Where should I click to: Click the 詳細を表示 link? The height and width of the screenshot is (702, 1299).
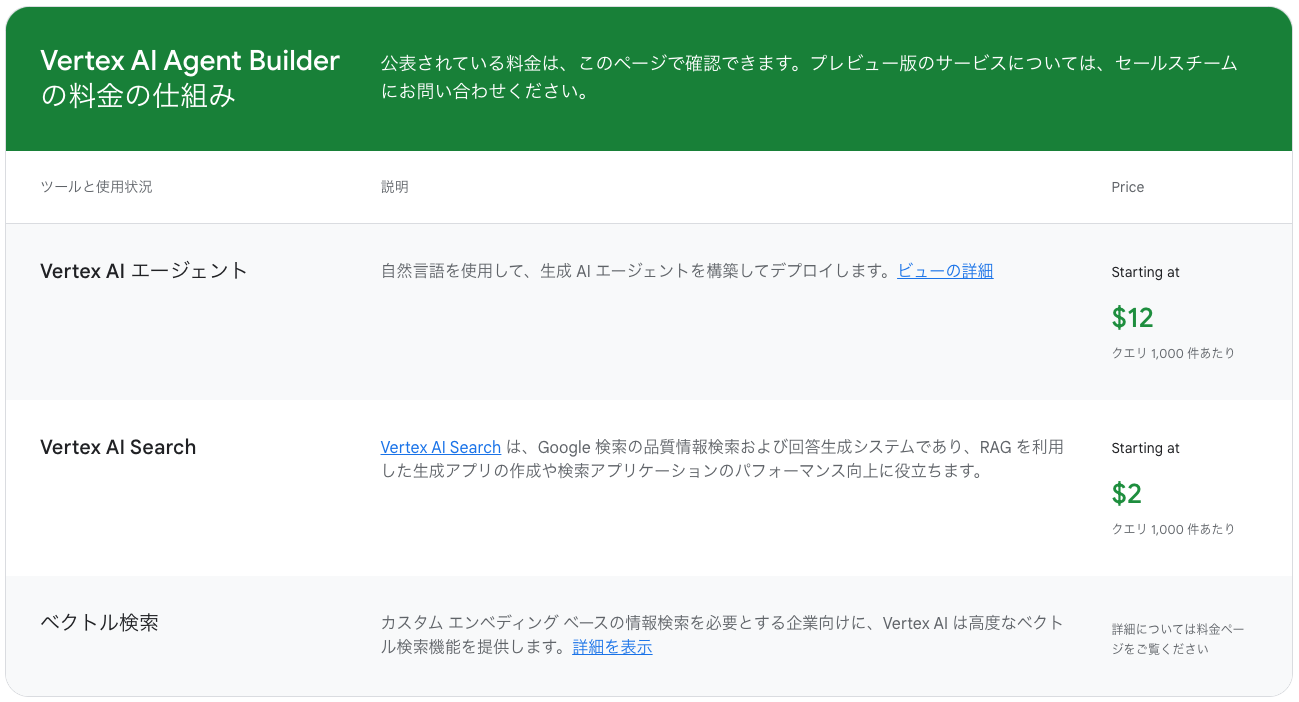612,647
